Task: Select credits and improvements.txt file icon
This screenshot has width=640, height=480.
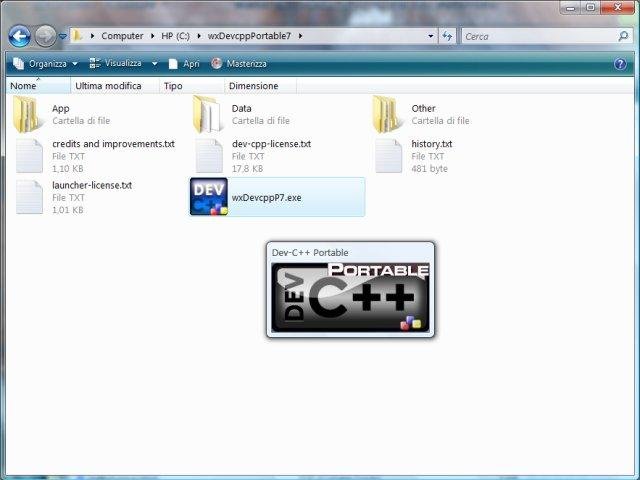Action: pyautogui.click(x=29, y=156)
